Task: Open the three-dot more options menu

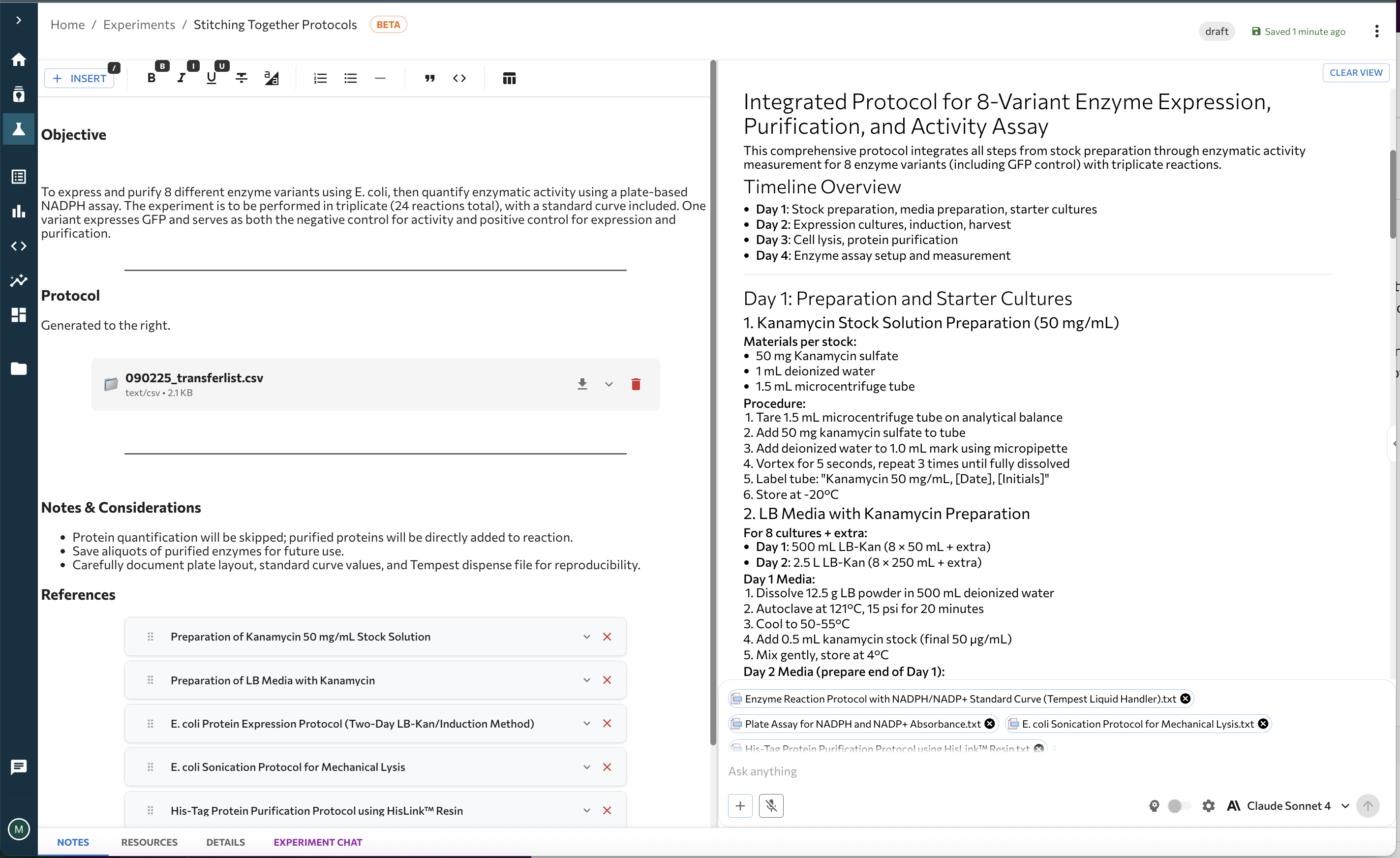Action: 1376,31
